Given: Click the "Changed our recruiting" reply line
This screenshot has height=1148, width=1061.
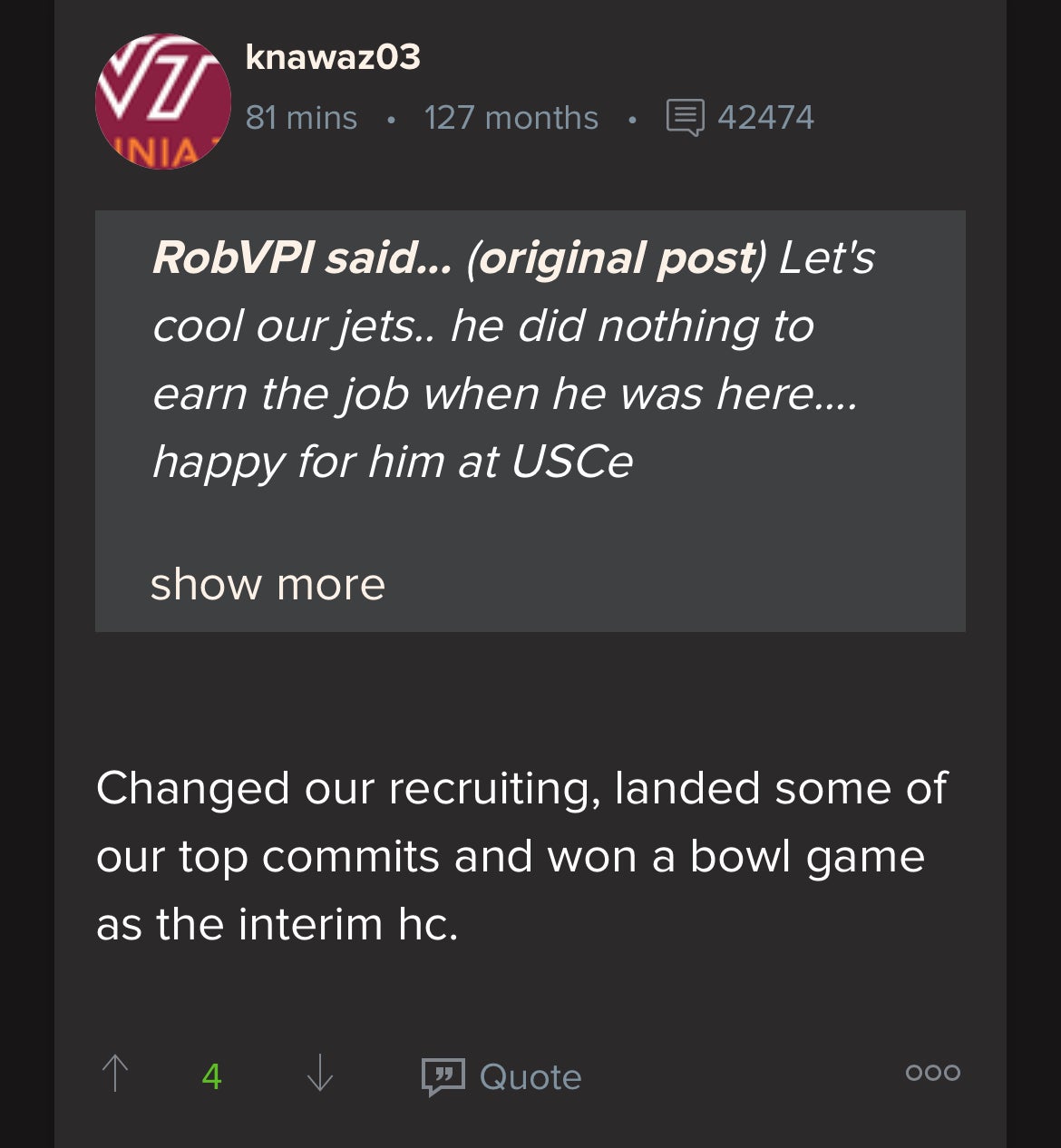Looking at the screenshot, I should (x=521, y=788).
